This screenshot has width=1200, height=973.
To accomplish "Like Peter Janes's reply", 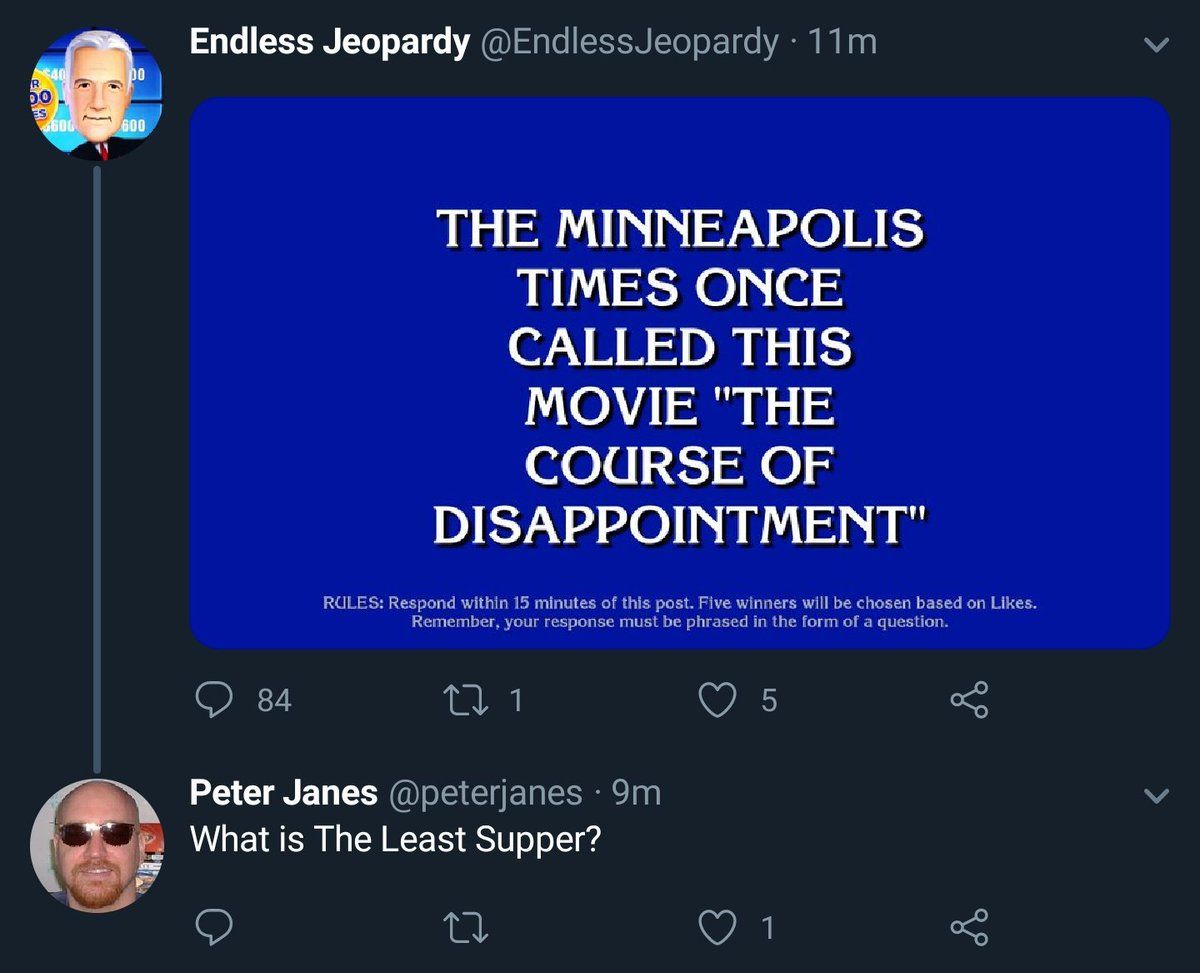I will (716, 927).
